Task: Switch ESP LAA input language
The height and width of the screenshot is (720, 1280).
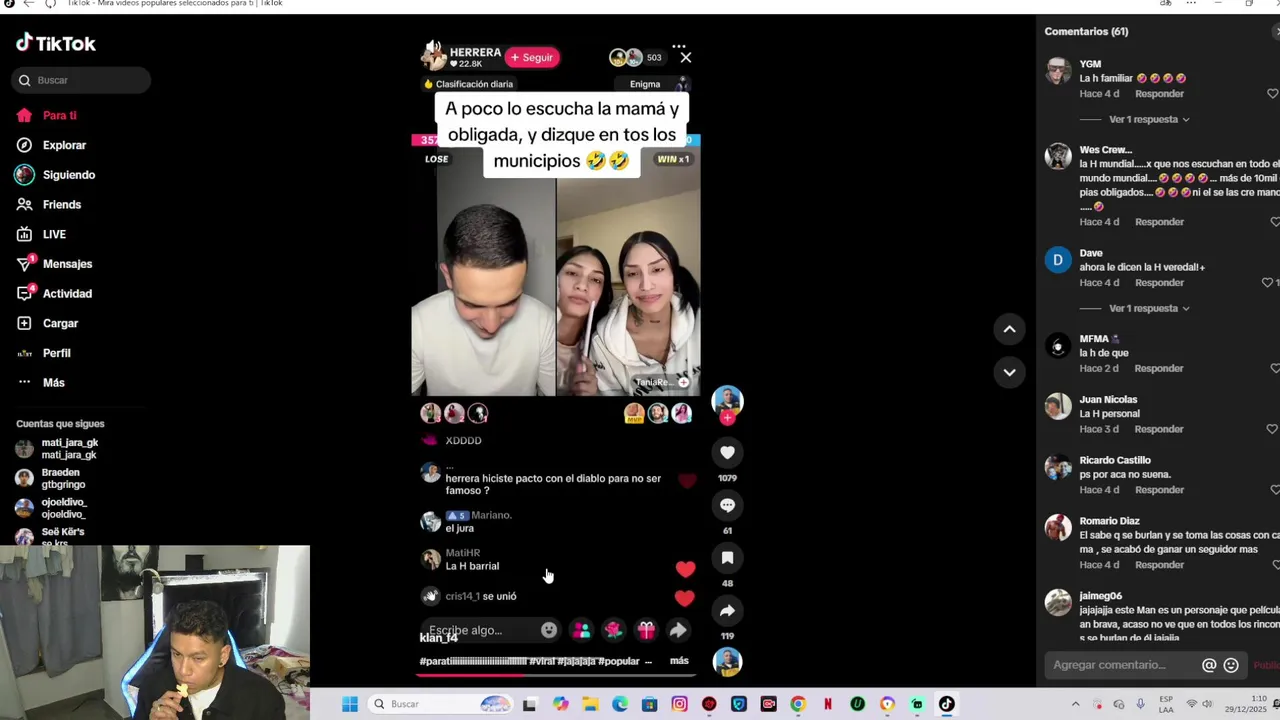Action: point(1166,704)
